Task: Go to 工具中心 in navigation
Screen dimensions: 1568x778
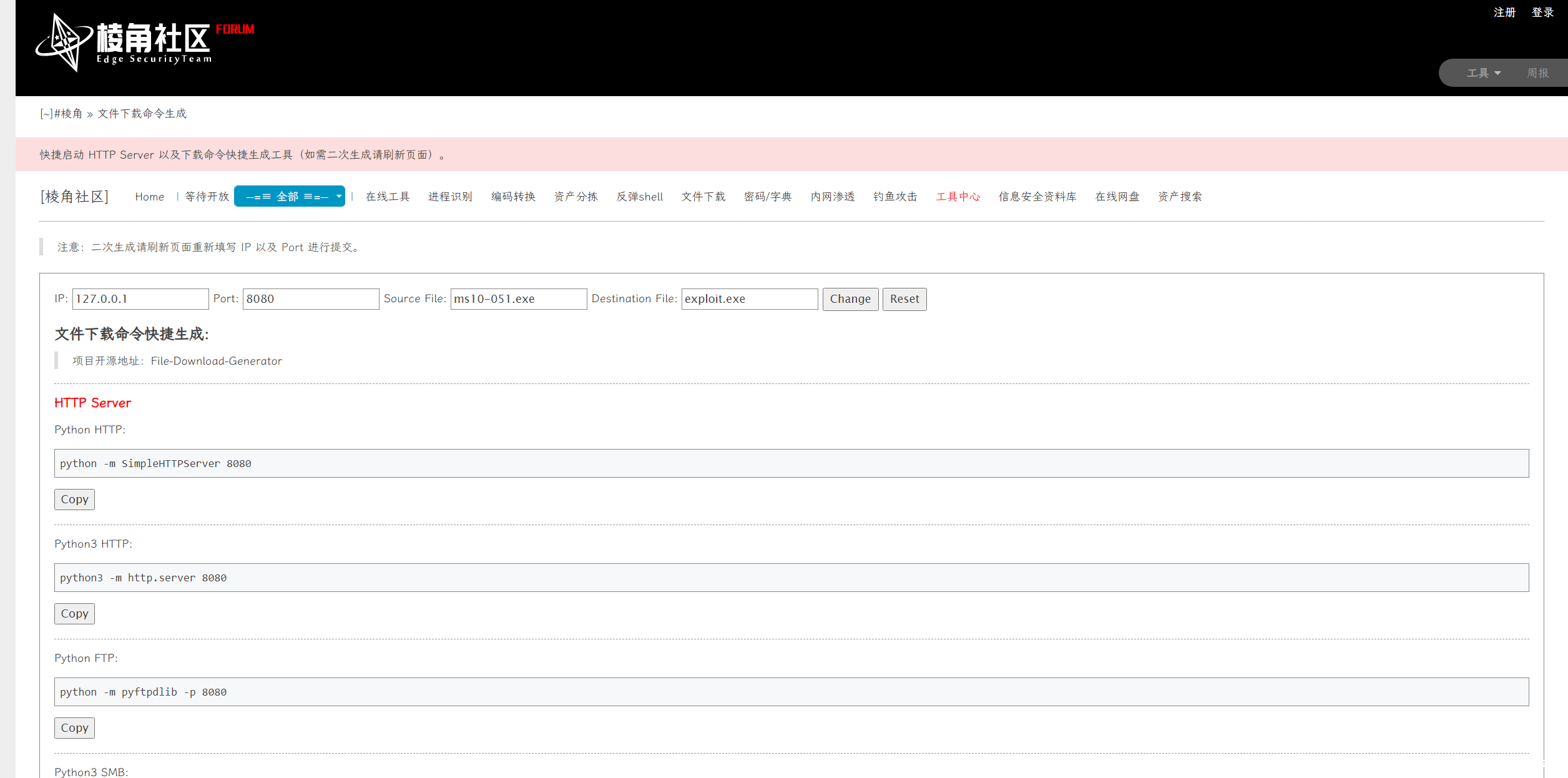Action: 958,197
